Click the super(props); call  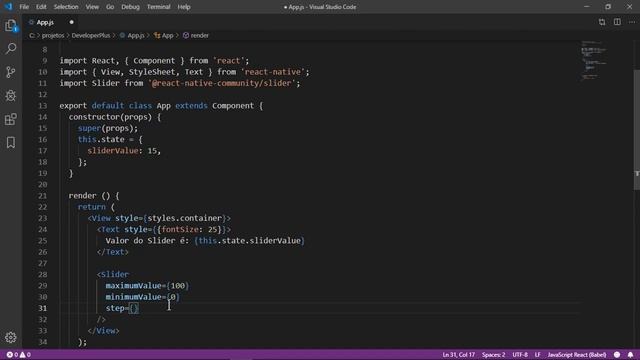(108, 128)
